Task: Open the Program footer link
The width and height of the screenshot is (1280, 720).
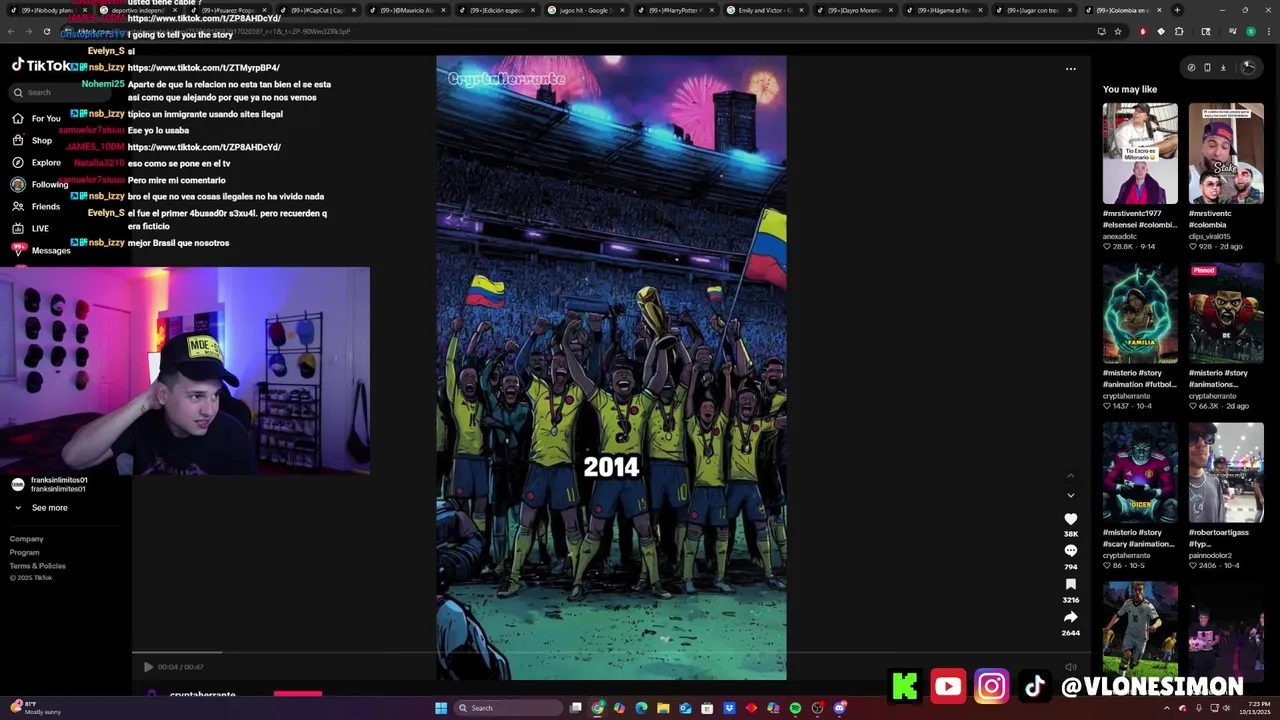Action: tap(25, 552)
